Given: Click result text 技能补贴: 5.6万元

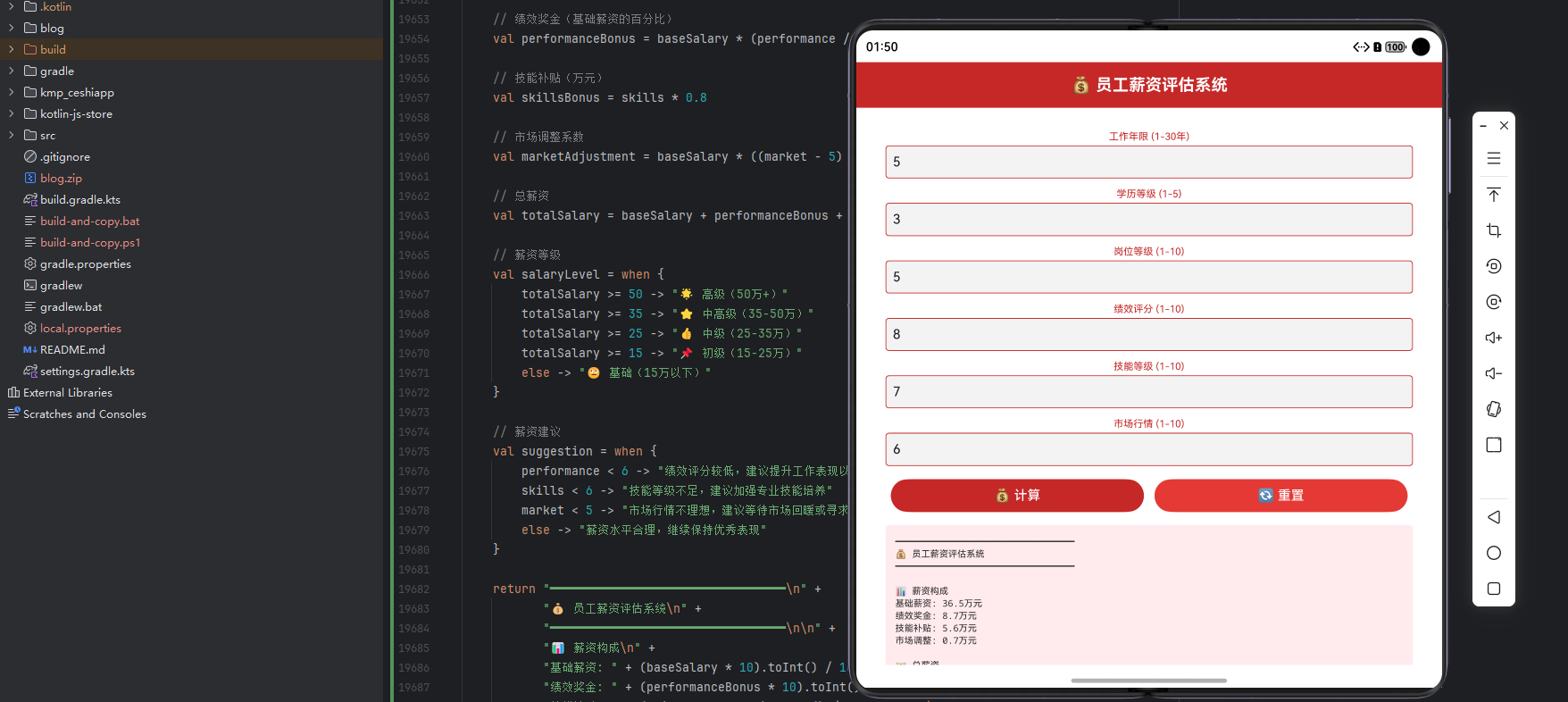Looking at the screenshot, I should [x=936, y=629].
